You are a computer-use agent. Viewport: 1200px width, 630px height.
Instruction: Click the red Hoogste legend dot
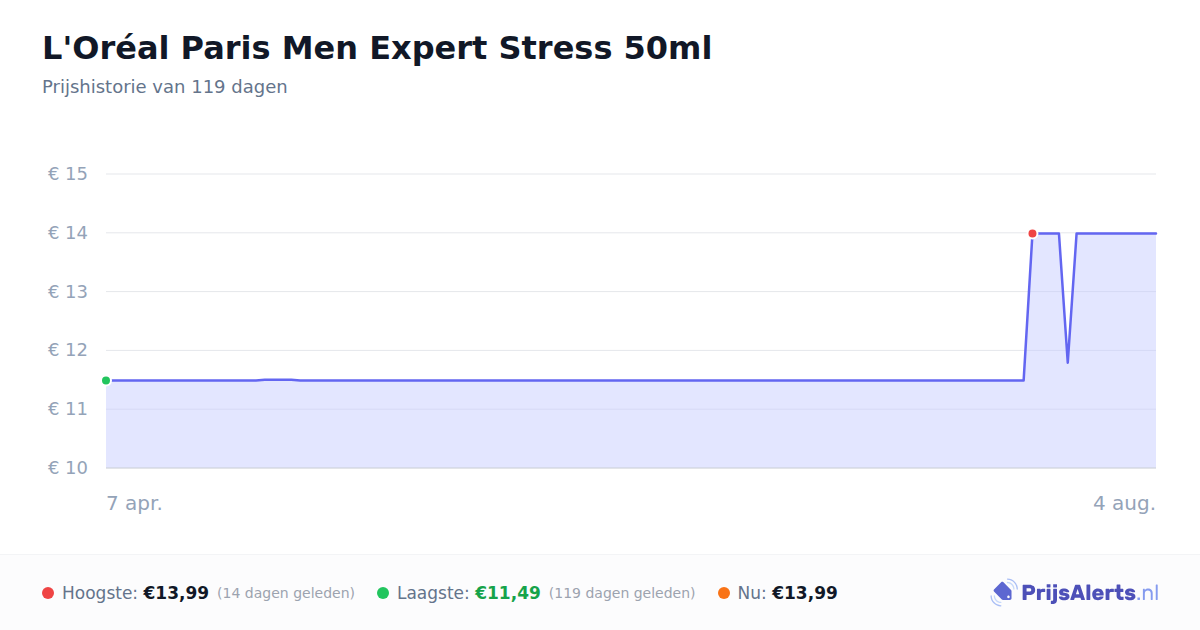click(x=48, y=593)
